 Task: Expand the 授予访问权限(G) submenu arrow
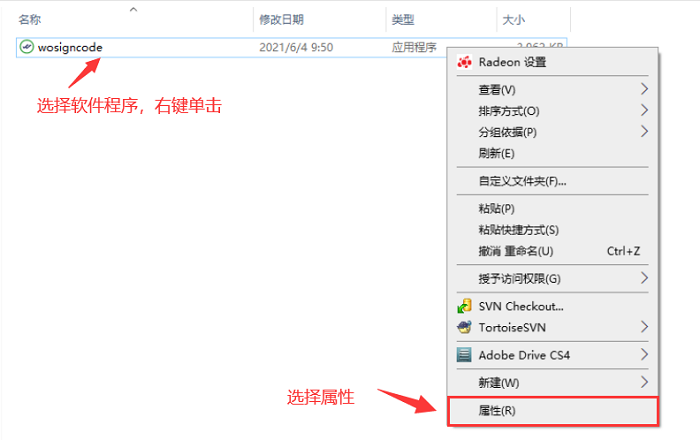pyautogui.click(x=644, y=278)
